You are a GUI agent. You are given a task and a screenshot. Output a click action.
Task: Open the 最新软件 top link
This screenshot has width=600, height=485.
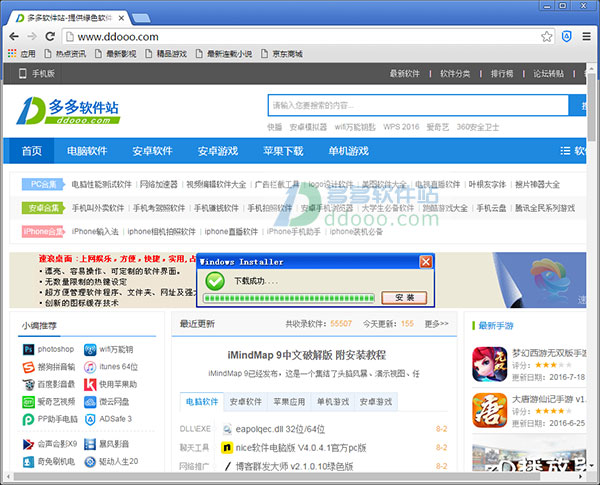pos(404,73)
